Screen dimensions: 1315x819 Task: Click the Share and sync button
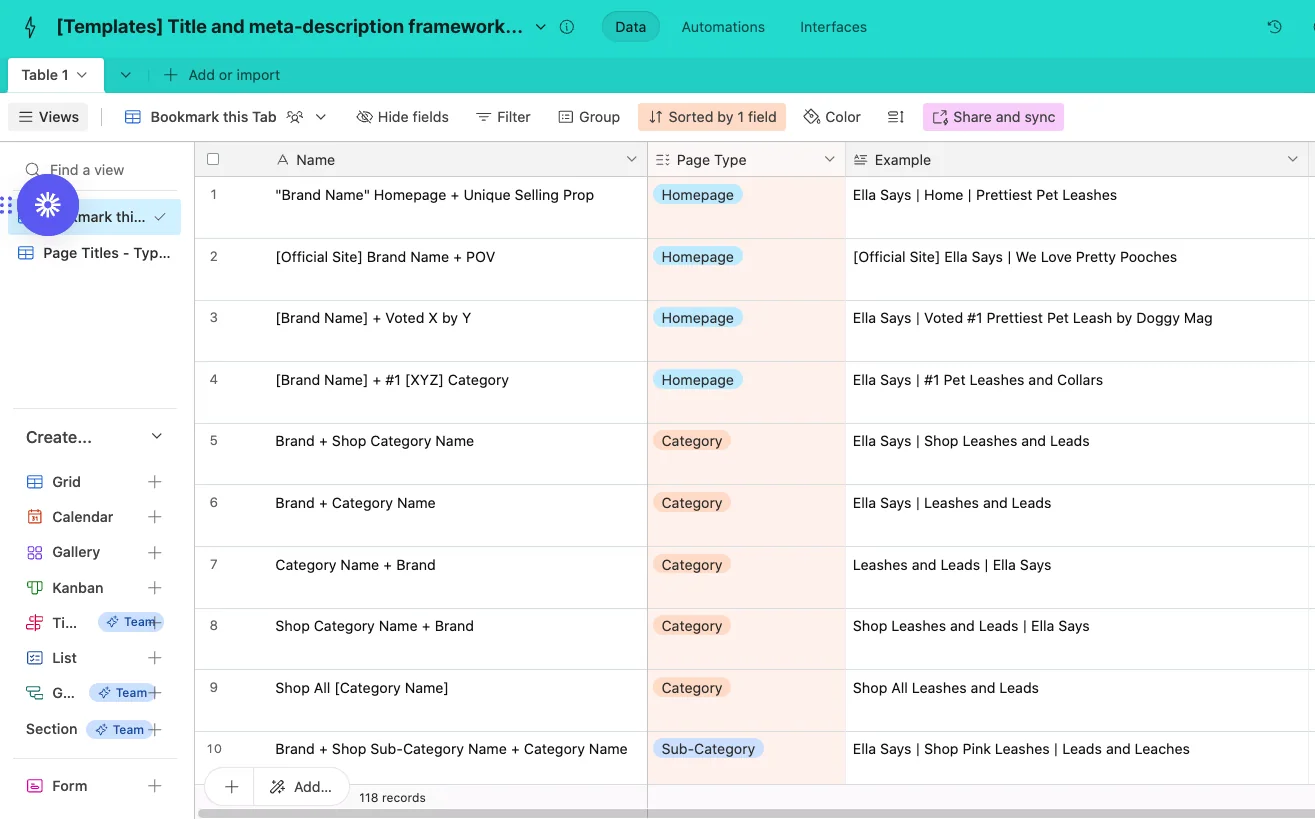click(x=993, y=117)
